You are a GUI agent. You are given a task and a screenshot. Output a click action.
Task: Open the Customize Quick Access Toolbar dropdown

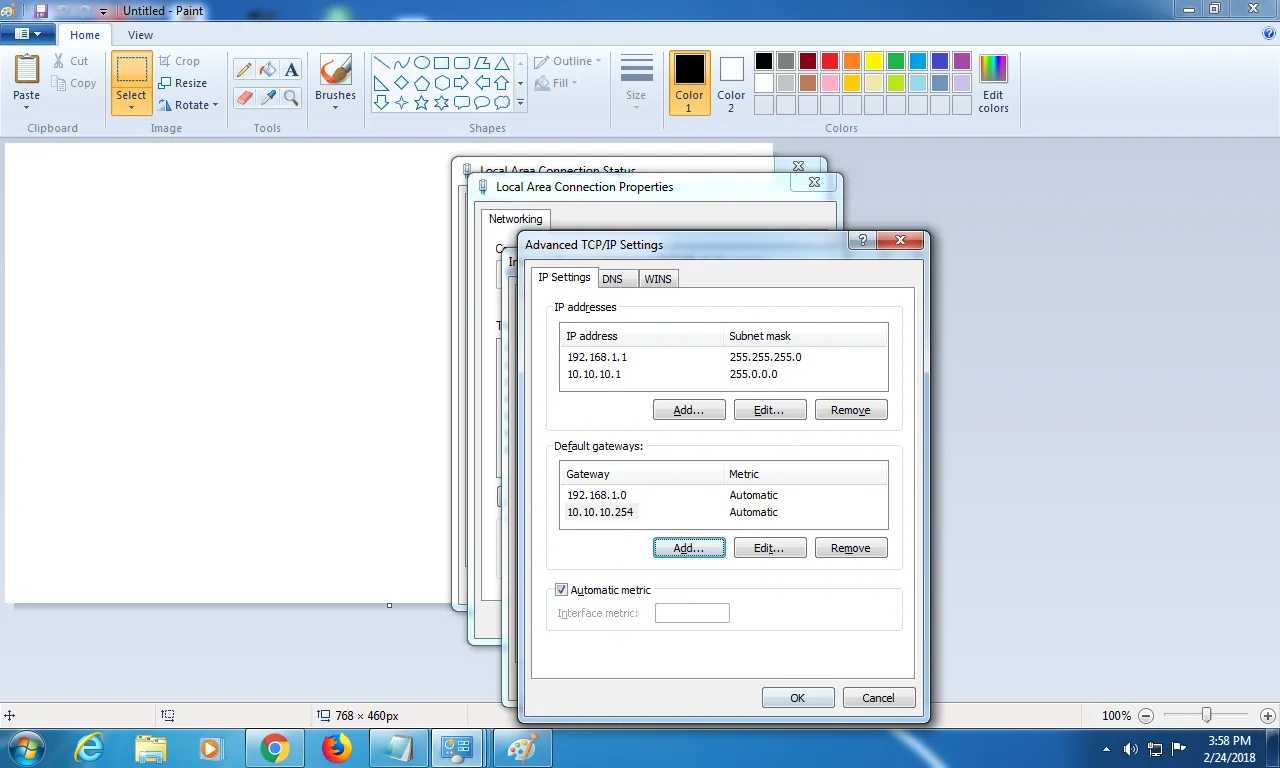[103, 11]
